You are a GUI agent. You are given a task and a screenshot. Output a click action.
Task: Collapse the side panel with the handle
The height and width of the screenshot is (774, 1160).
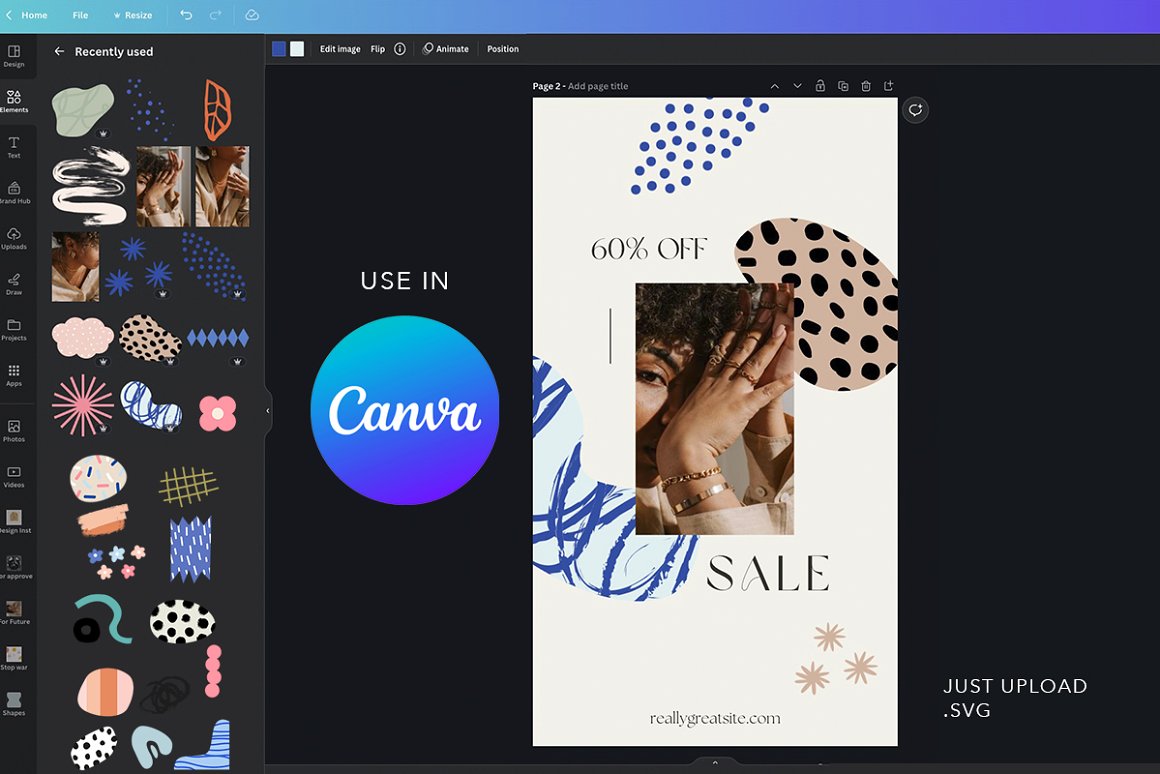pyautogui.click(x=267, y=410)
